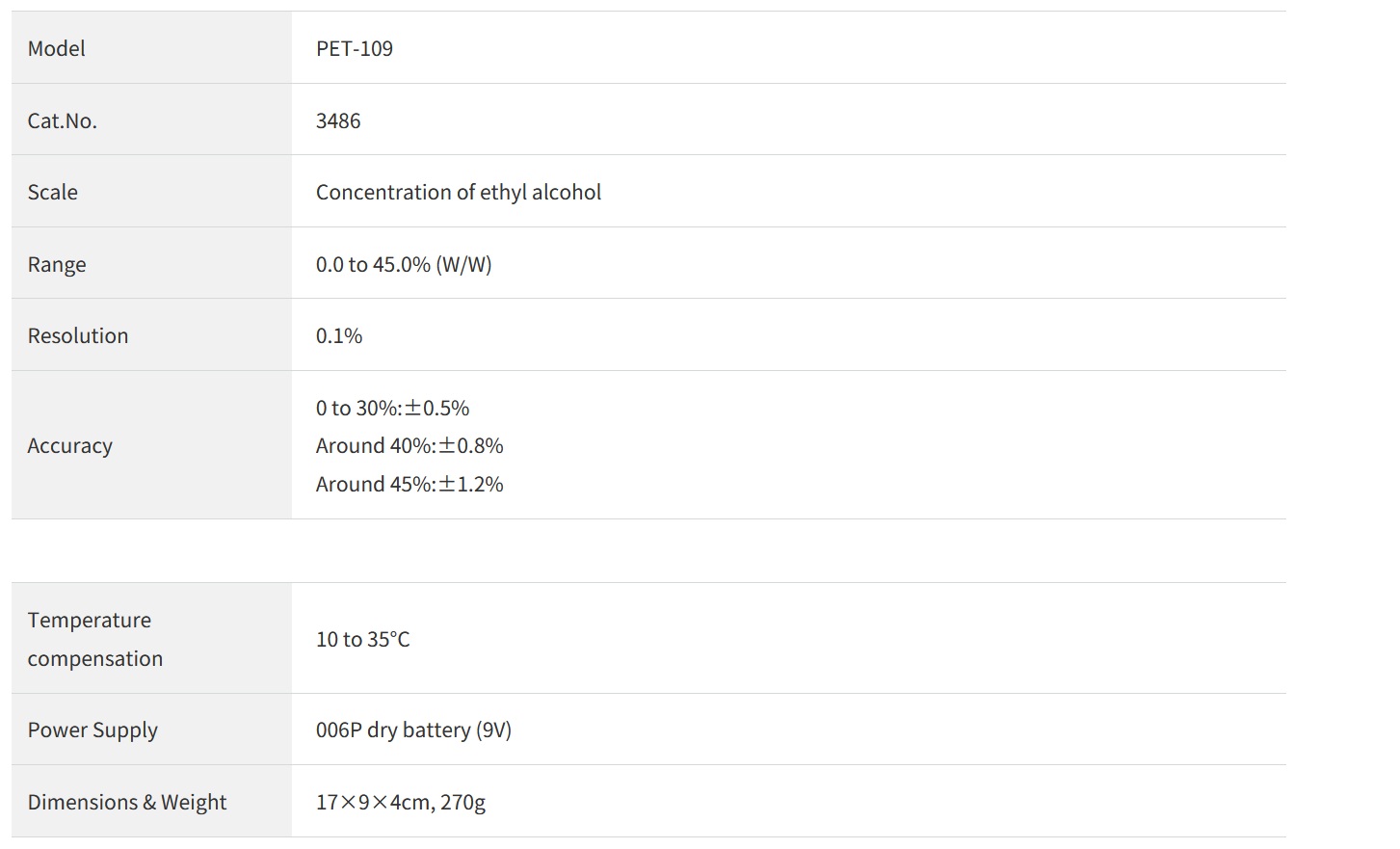This screenshot has height=849, width=1400.
Task: Click the 0.1% resolution value
Action: pyautogui.click(x=339, y=335)
